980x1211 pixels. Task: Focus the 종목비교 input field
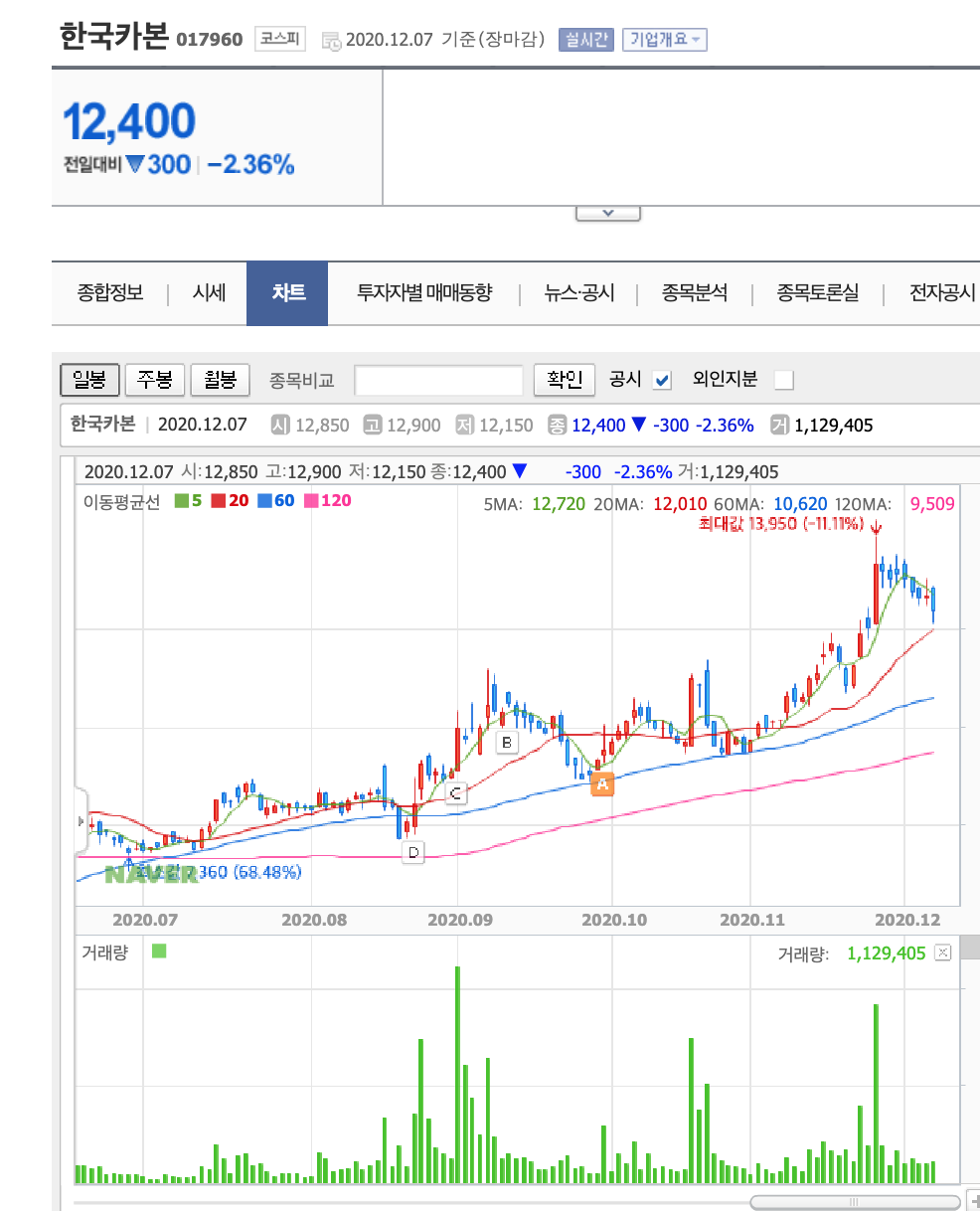click(x=438, y=380)
